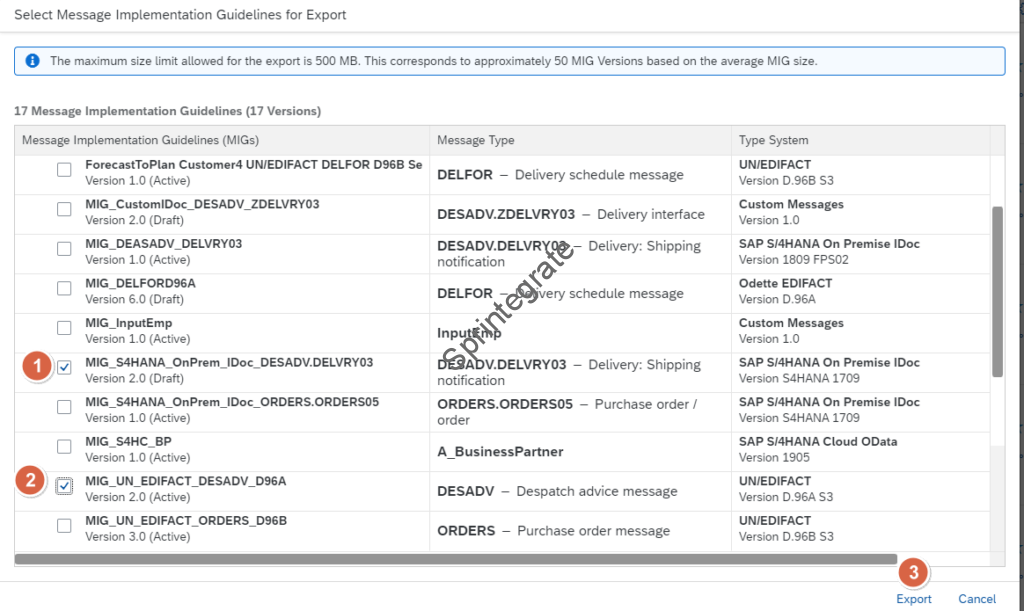Click the vertical scrollbar of the table
This screenshot has width=1024, height=611.
997,290
